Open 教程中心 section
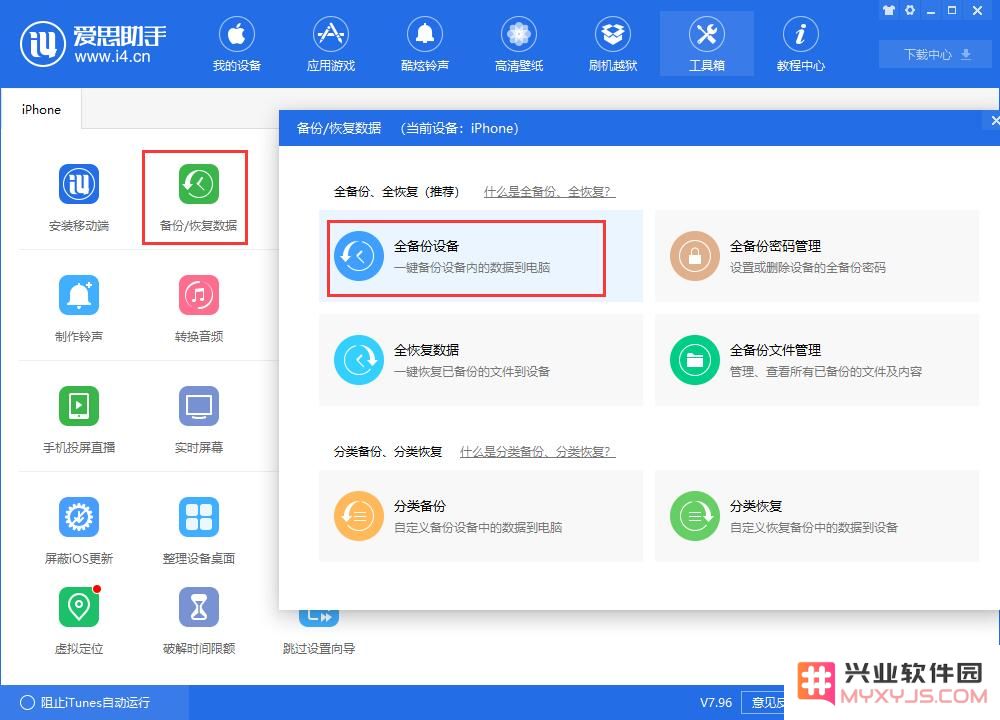Screen dimensions: 1000x720 800,45
